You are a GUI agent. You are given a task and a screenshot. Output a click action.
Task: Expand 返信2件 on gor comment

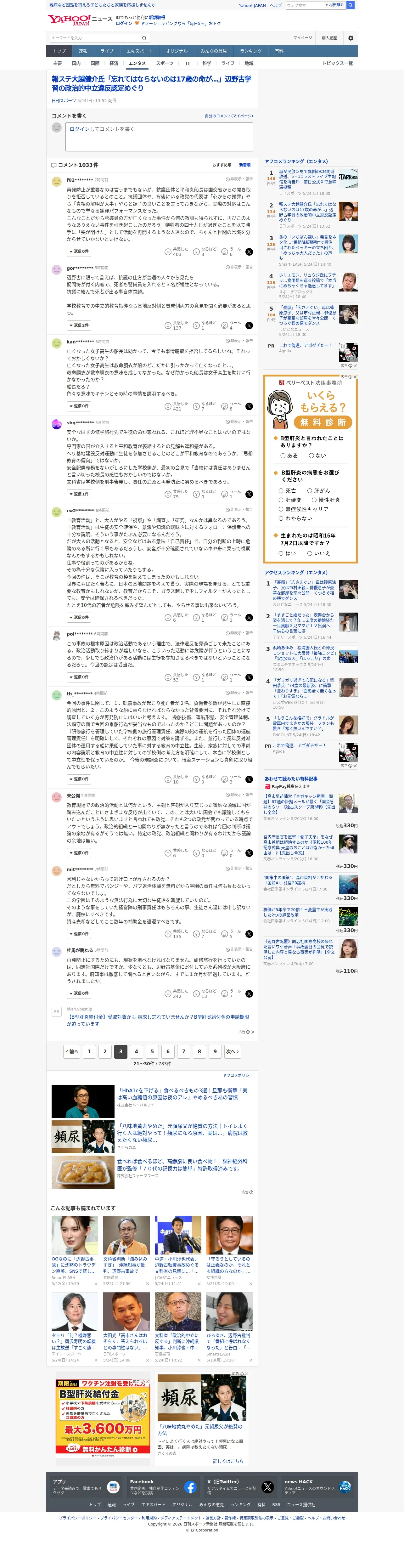[x=79, y=325]
